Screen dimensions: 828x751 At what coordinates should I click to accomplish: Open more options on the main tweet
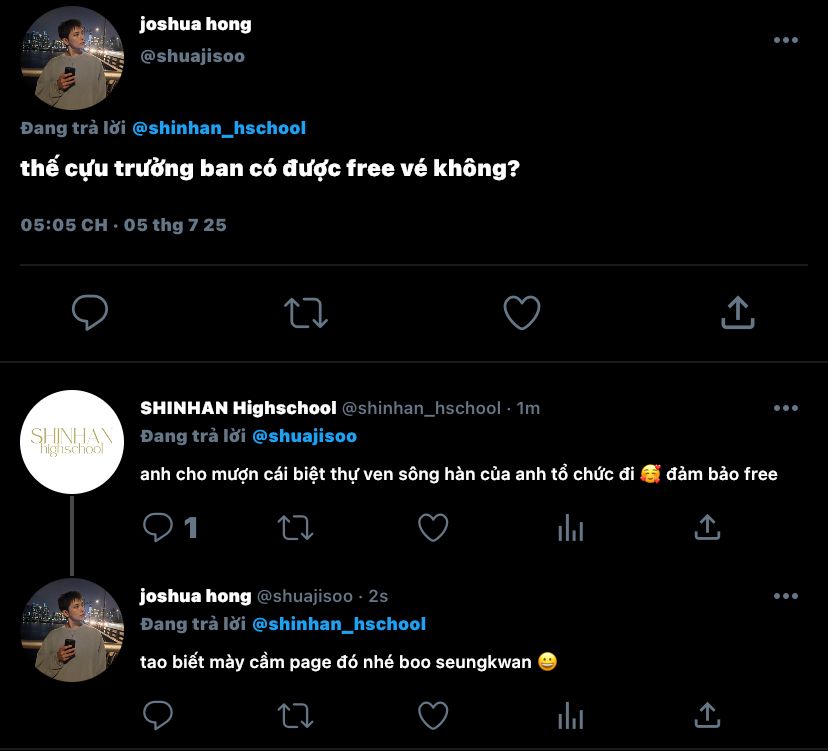(786, 40)
